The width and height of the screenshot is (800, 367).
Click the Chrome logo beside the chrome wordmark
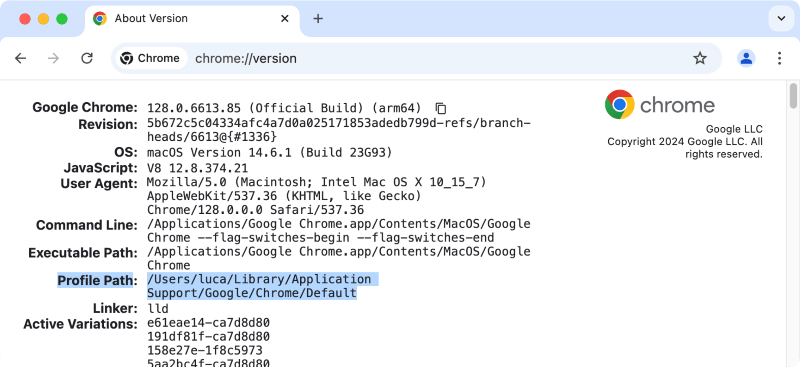point(619,105)
